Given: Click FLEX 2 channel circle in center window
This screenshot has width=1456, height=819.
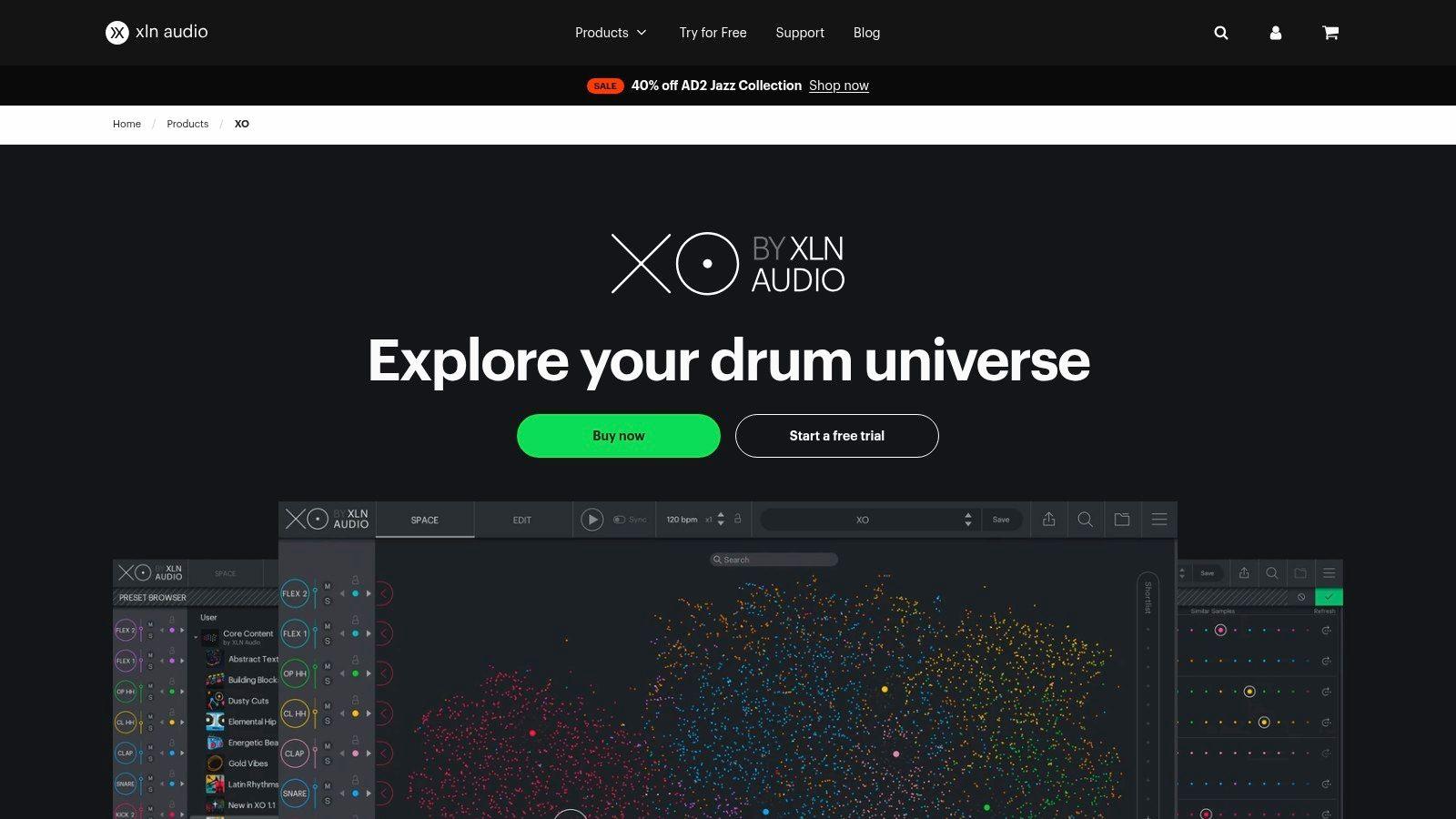Looking at the screenshot, I should pyautogui.click(x=295, y=593).
